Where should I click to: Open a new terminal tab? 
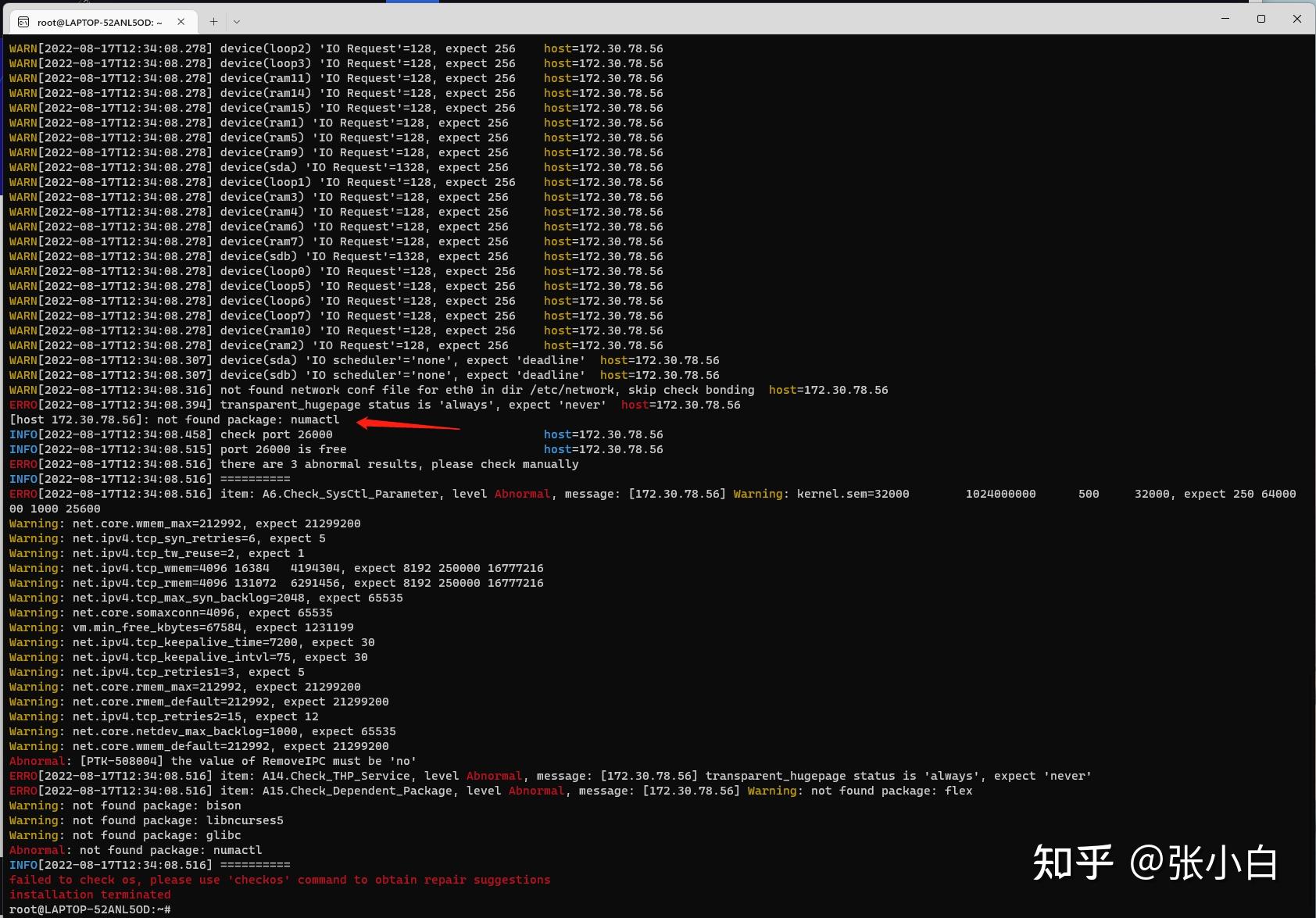click(213, 22)
